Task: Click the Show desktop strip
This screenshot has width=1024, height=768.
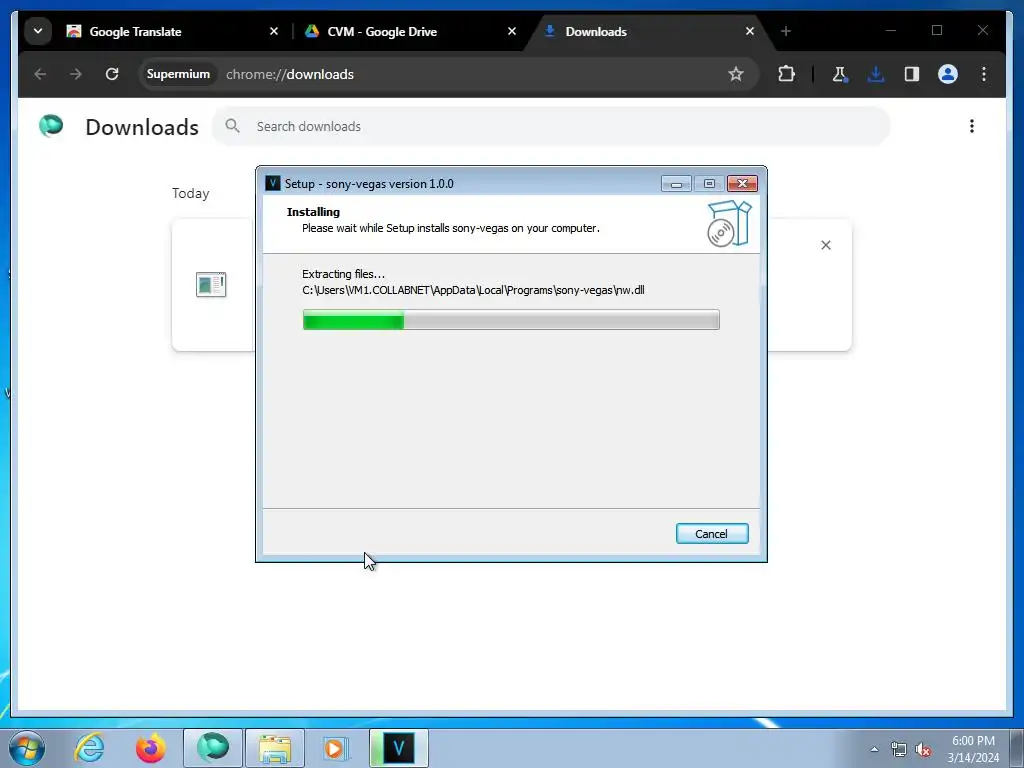Action: [1017, 748]
